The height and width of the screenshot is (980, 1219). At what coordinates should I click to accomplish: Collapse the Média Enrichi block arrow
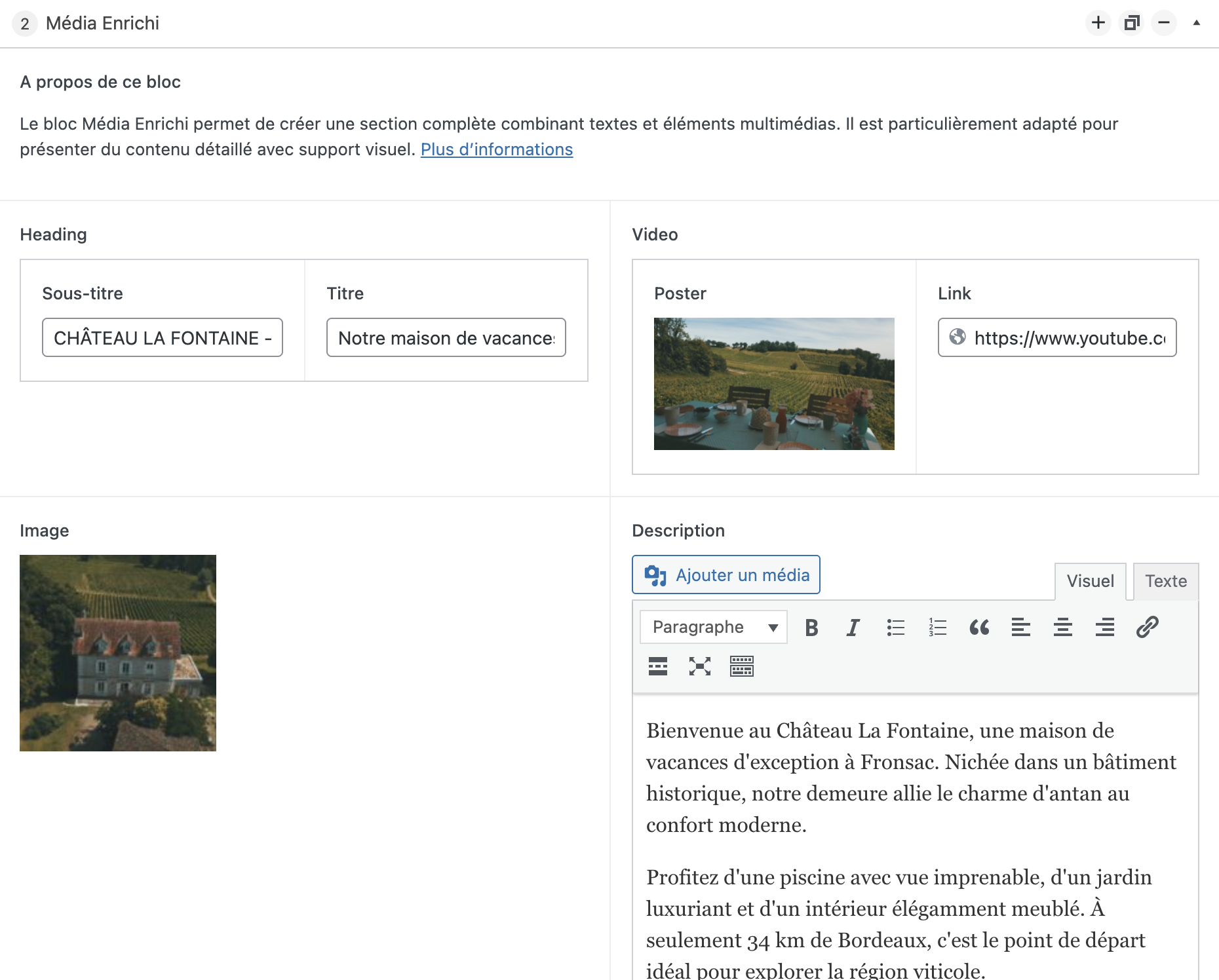coord(1196,23)
